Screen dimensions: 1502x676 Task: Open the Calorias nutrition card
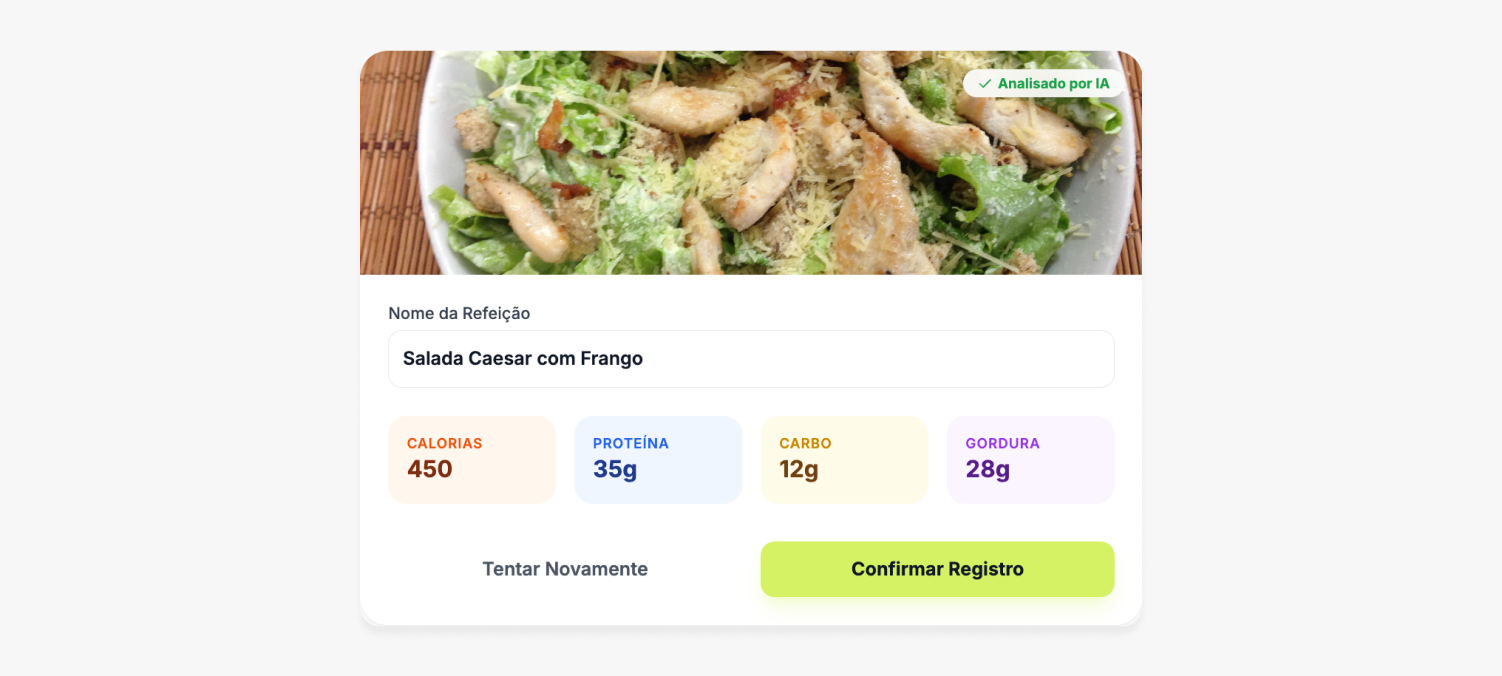coord(472,459)
